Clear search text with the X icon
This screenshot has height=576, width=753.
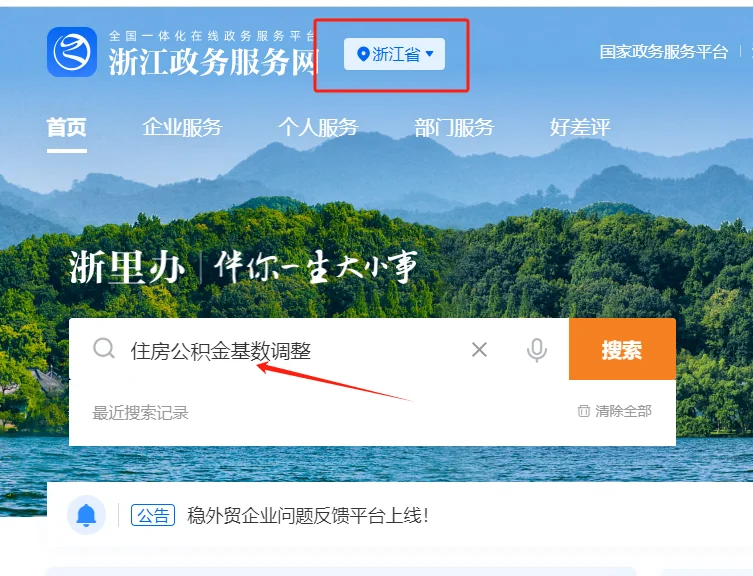479,350
